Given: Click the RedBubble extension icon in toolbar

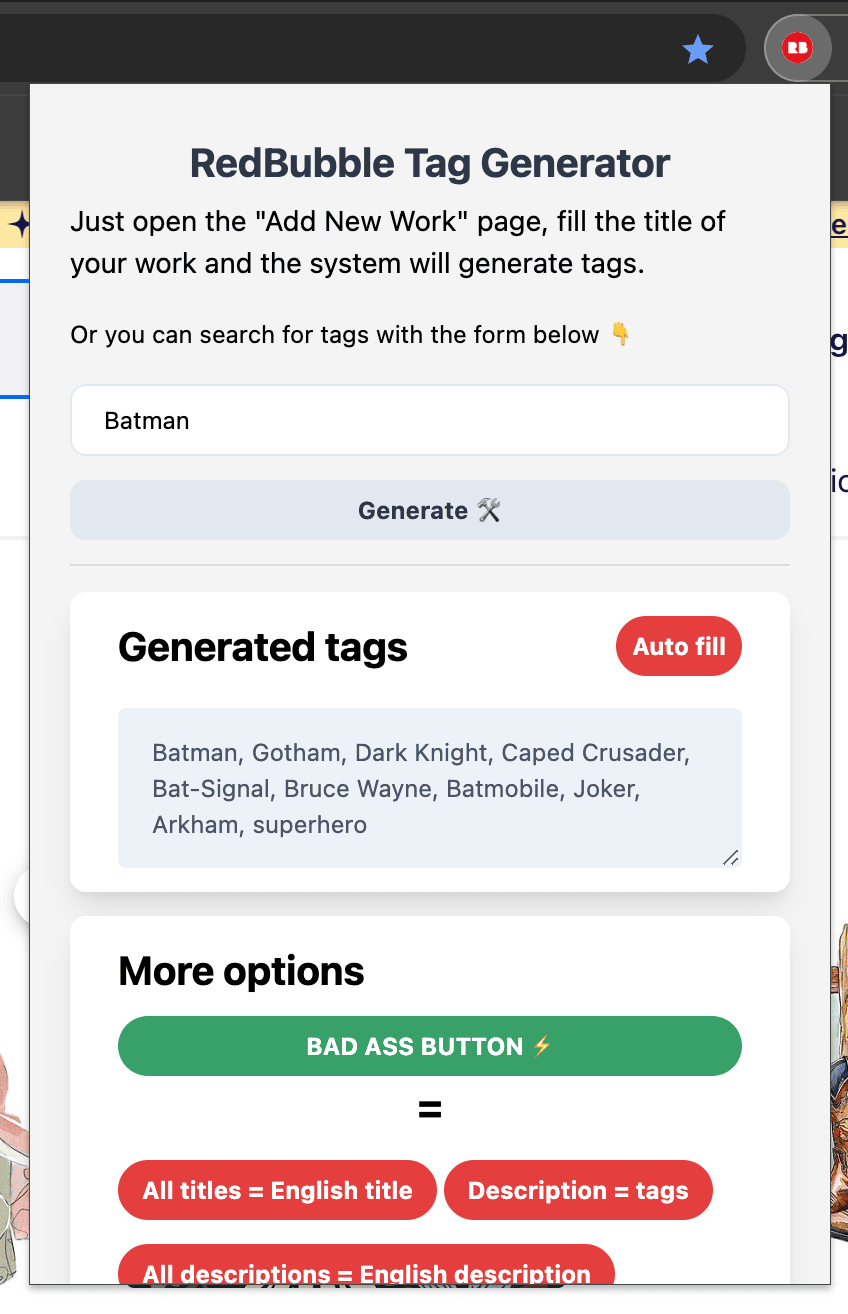Looking at the screenshot, I should [797, 47].
